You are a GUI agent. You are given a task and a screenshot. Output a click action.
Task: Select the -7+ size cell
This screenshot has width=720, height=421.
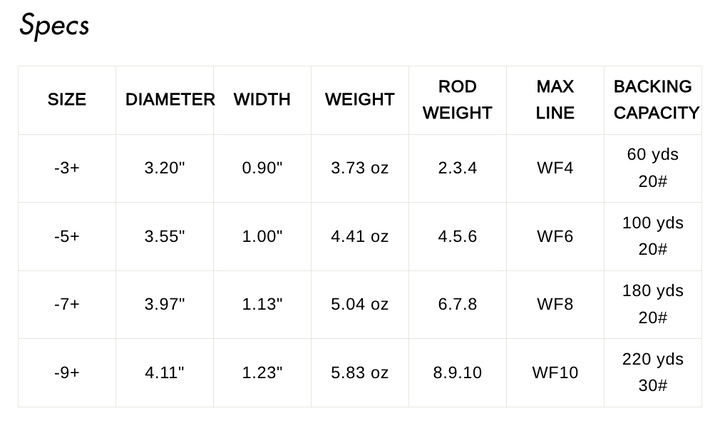67,304
